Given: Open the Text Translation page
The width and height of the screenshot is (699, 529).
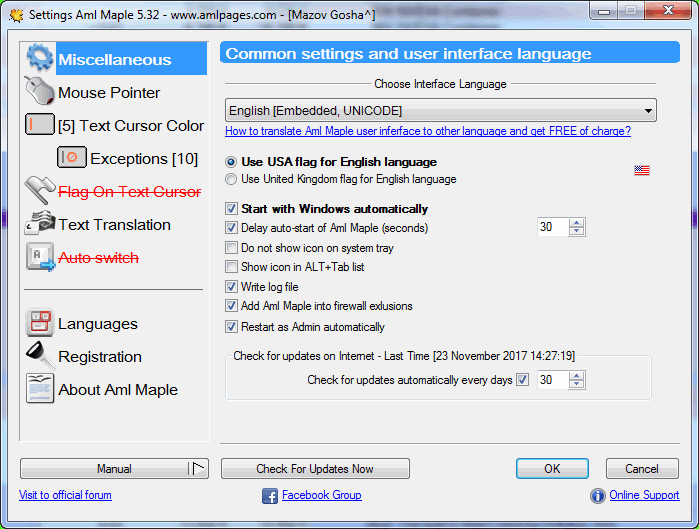Looking at the screenshot, I should tap(115, 225).
